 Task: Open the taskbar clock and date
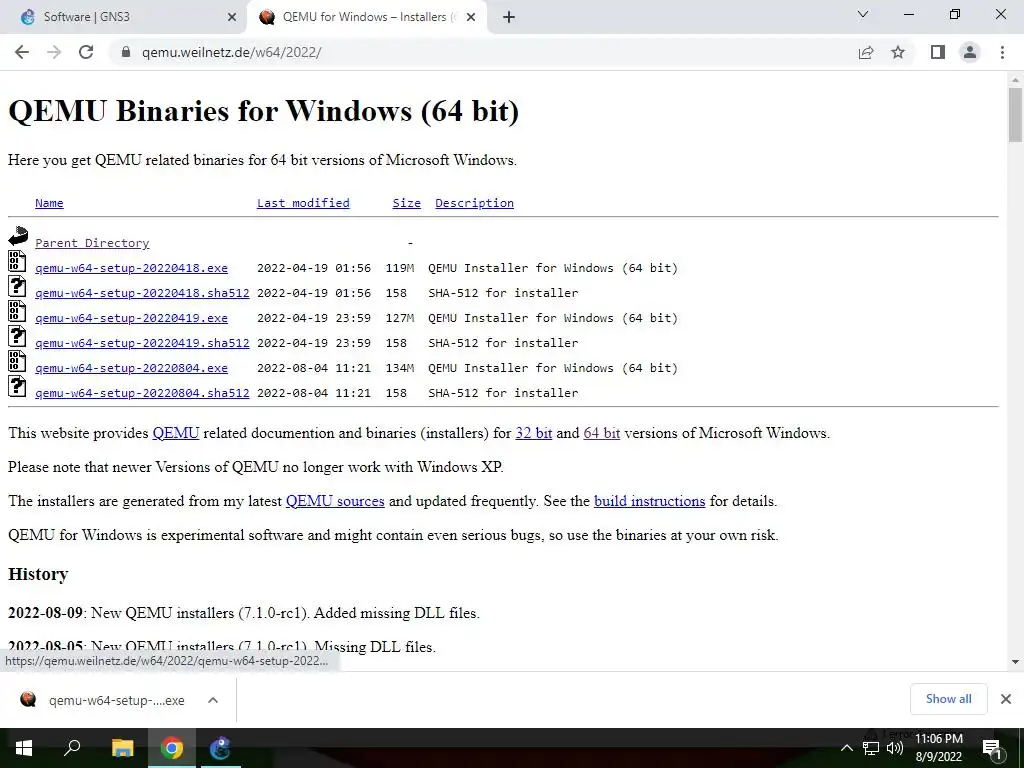point(938,748)
